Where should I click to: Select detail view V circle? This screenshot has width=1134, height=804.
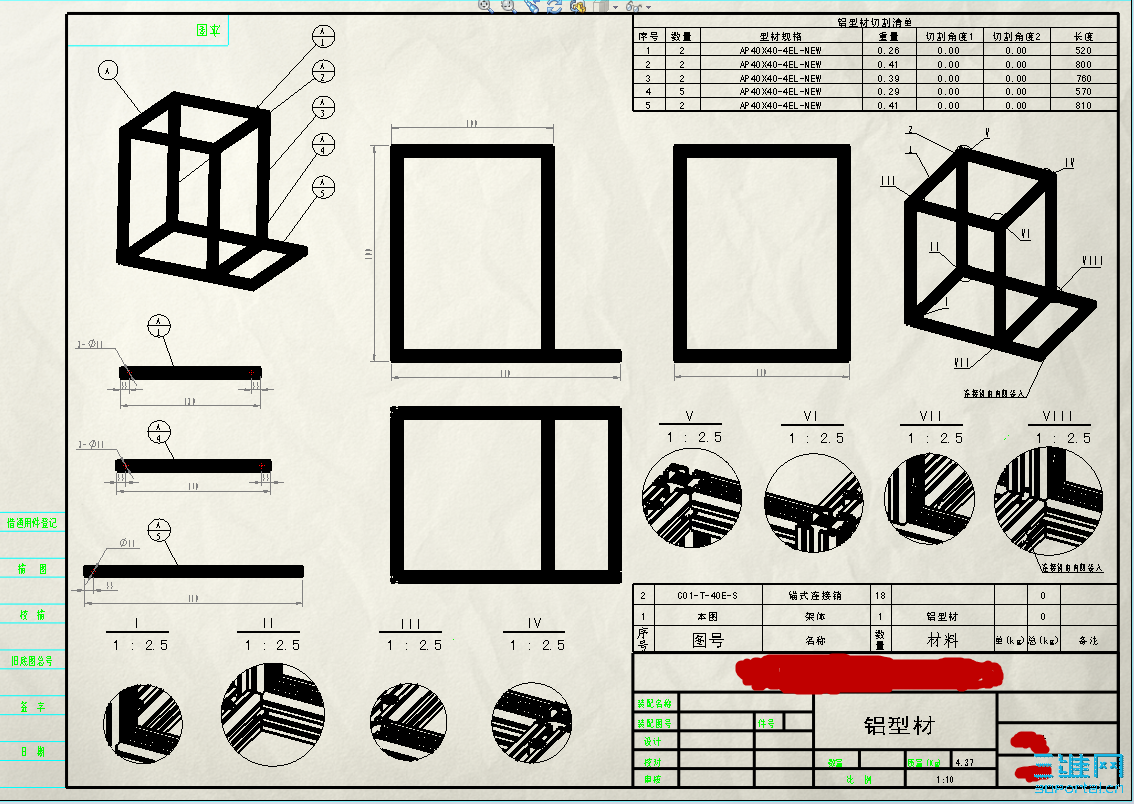[692, 497]
